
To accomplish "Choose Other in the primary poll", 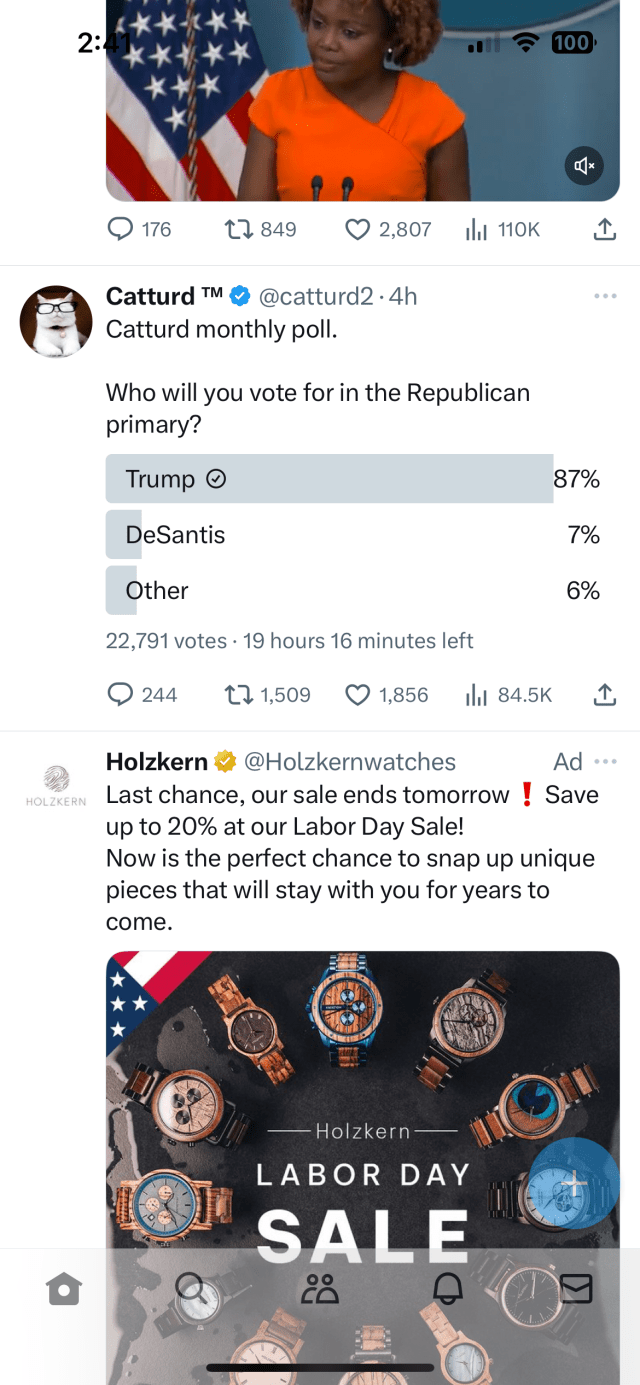I will point(330,590).
